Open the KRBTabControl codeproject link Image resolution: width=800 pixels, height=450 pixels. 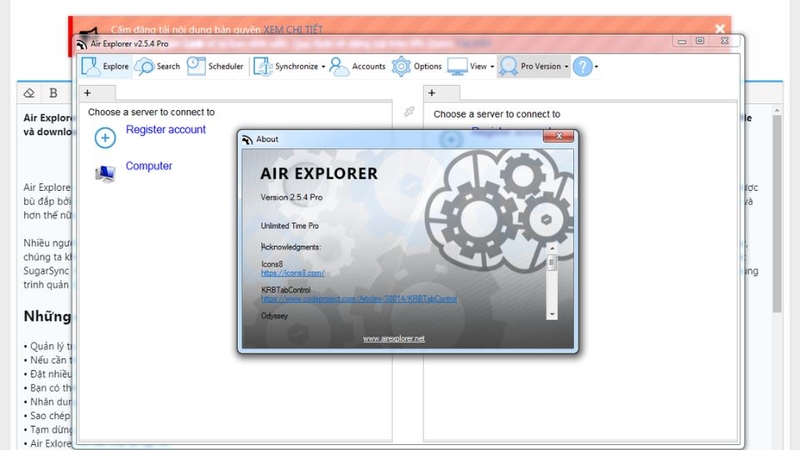point(359,298)
